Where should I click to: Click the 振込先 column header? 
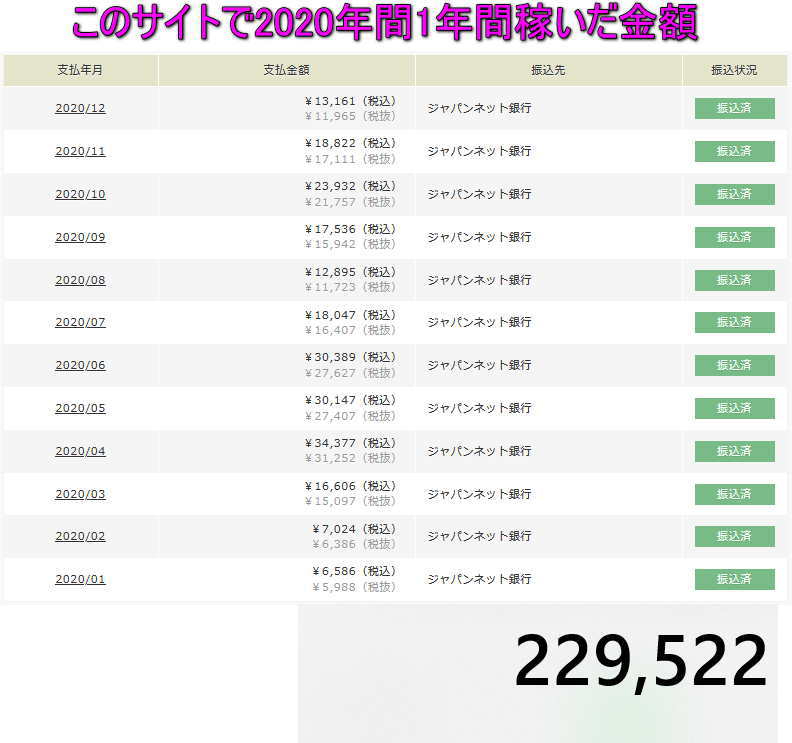[549, 70]
